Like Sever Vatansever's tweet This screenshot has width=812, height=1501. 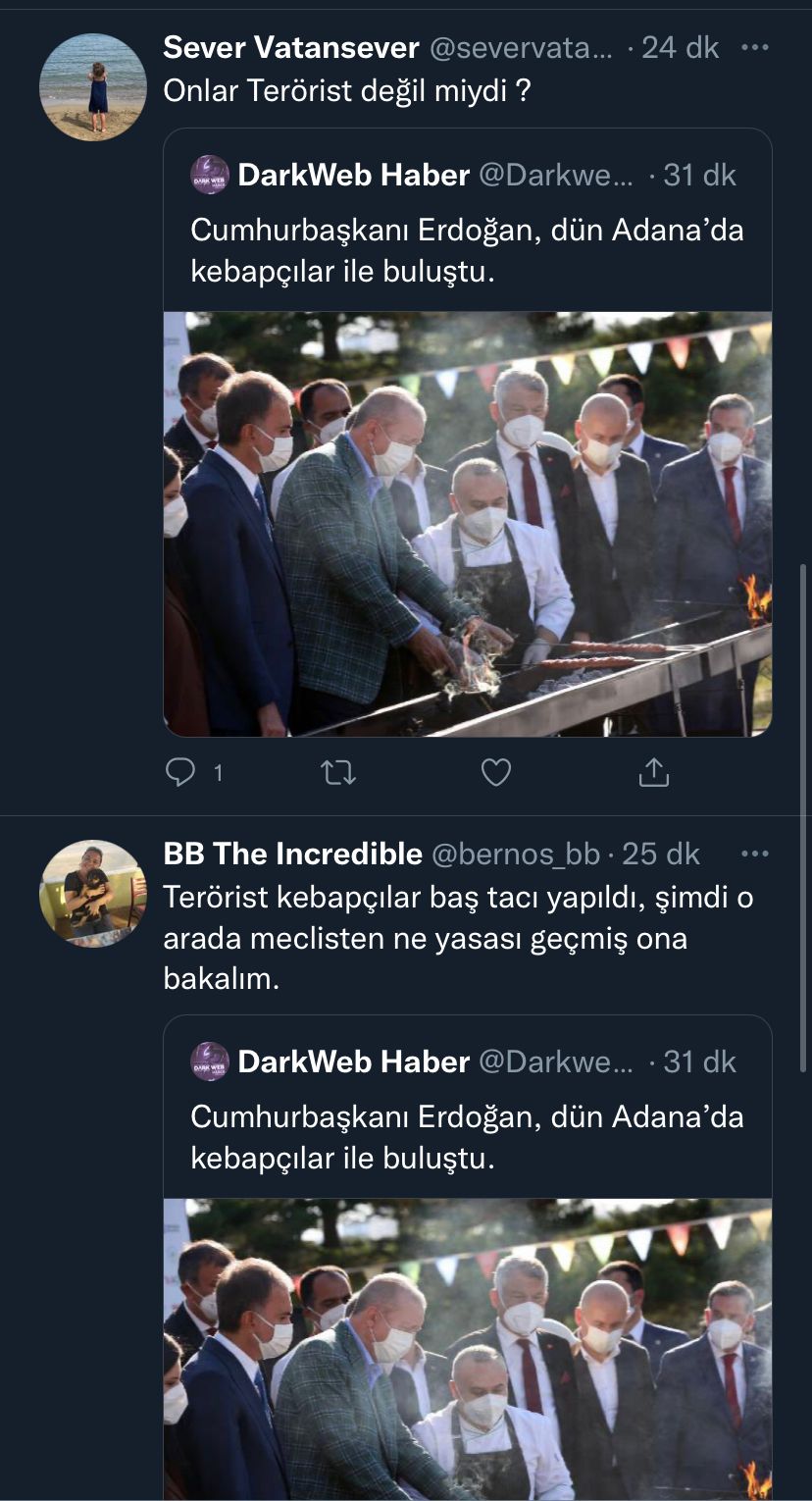pyautogui.click(x=495, y=773)
